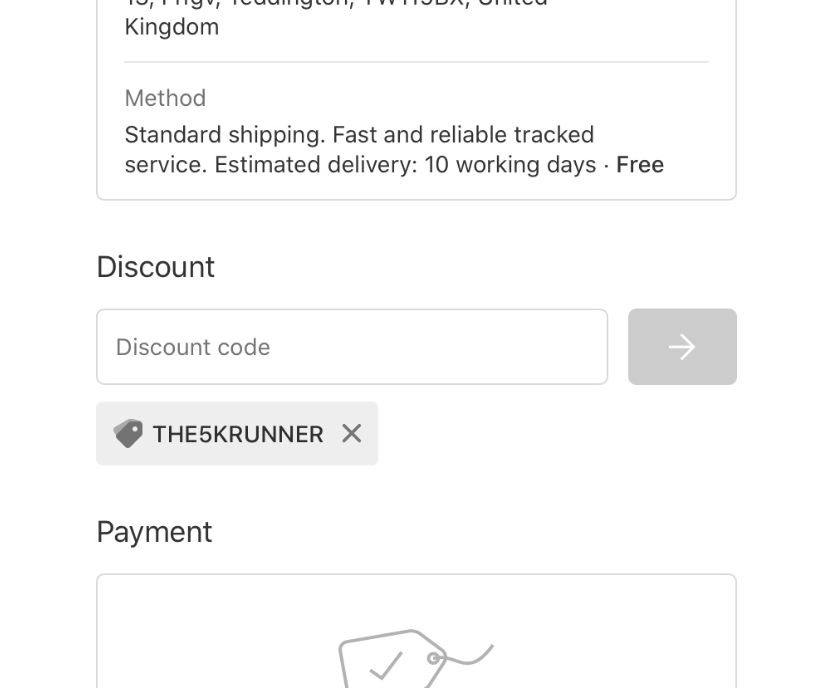This screenshot has height=688, width=820.
Task: Click the THE5KRUNNER discount chip
Action: pos(237,433)
